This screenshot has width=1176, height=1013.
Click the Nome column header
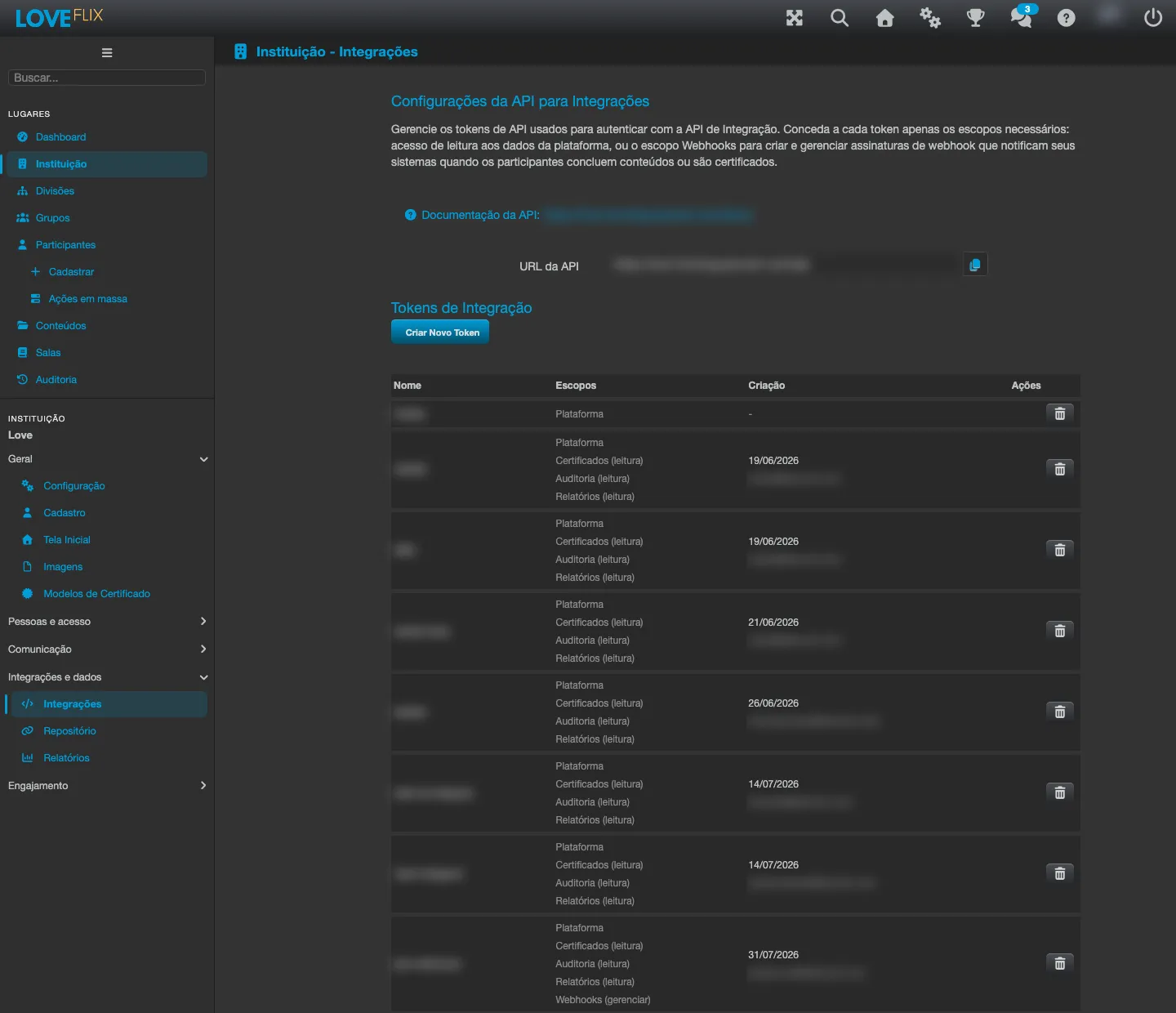408,386
